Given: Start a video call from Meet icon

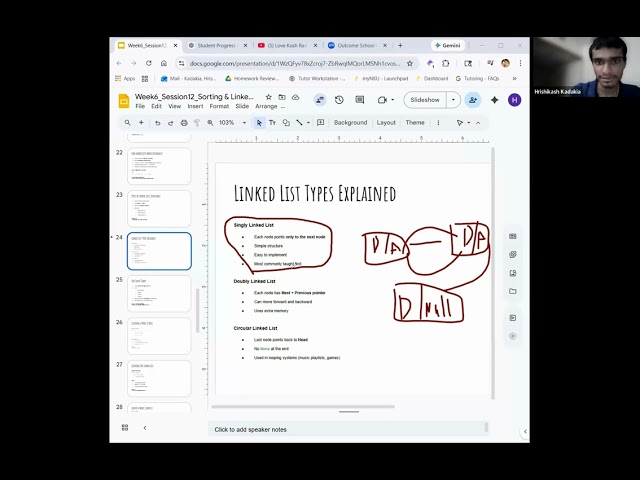Looking at the screenshot, I should (x=382, y=100).
